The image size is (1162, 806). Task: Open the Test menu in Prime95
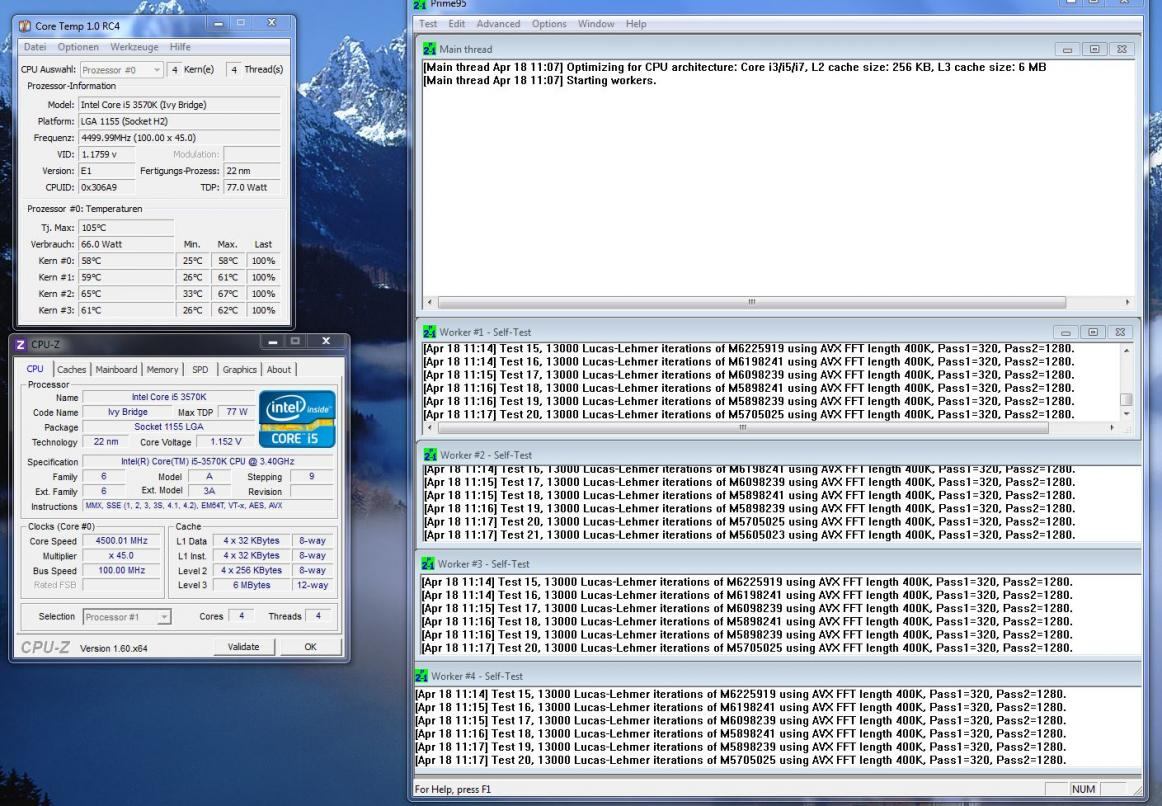click(x=428, y=24)
